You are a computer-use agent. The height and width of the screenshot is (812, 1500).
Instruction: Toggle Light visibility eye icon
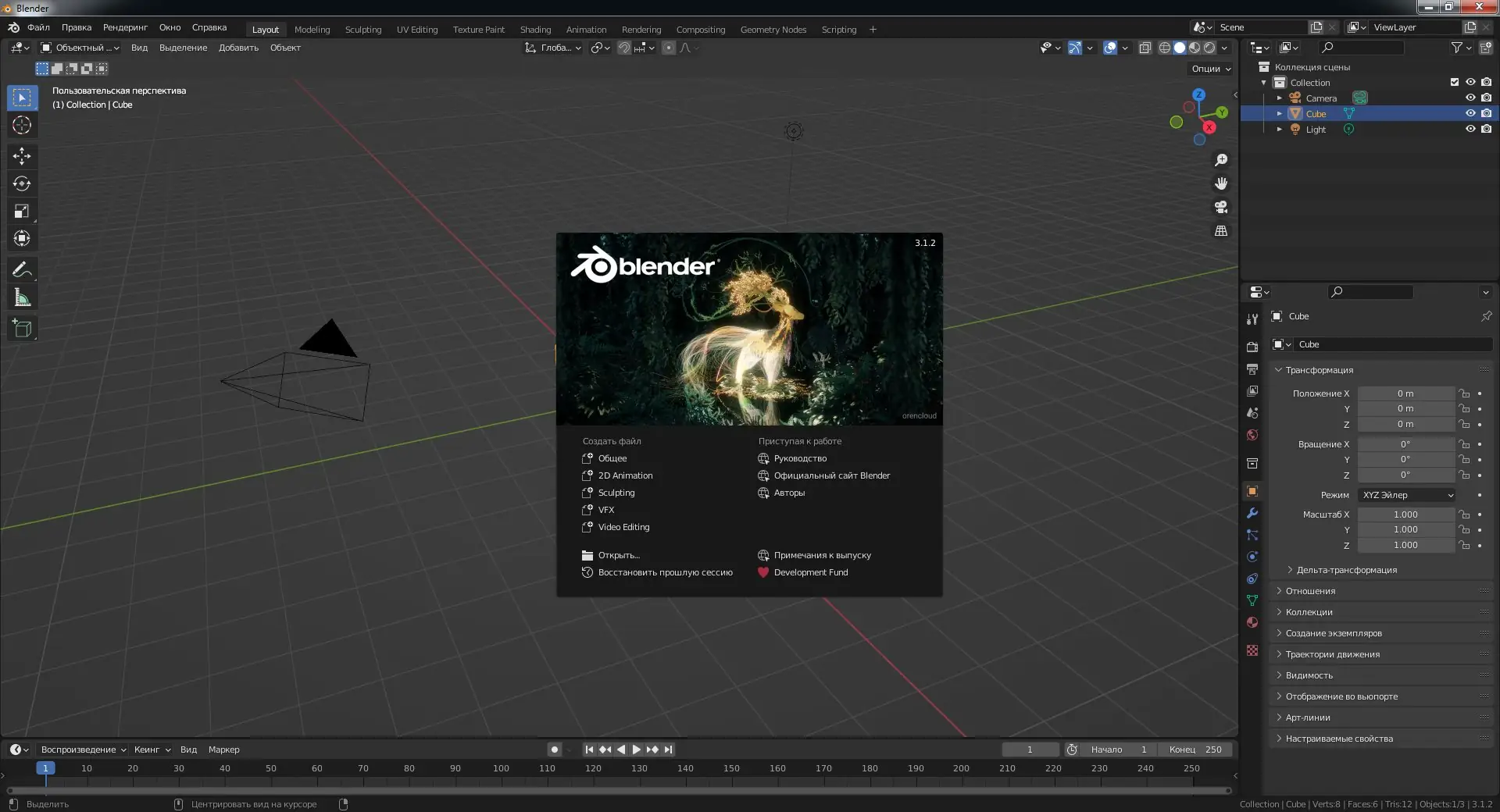(x=1470, y=129)
